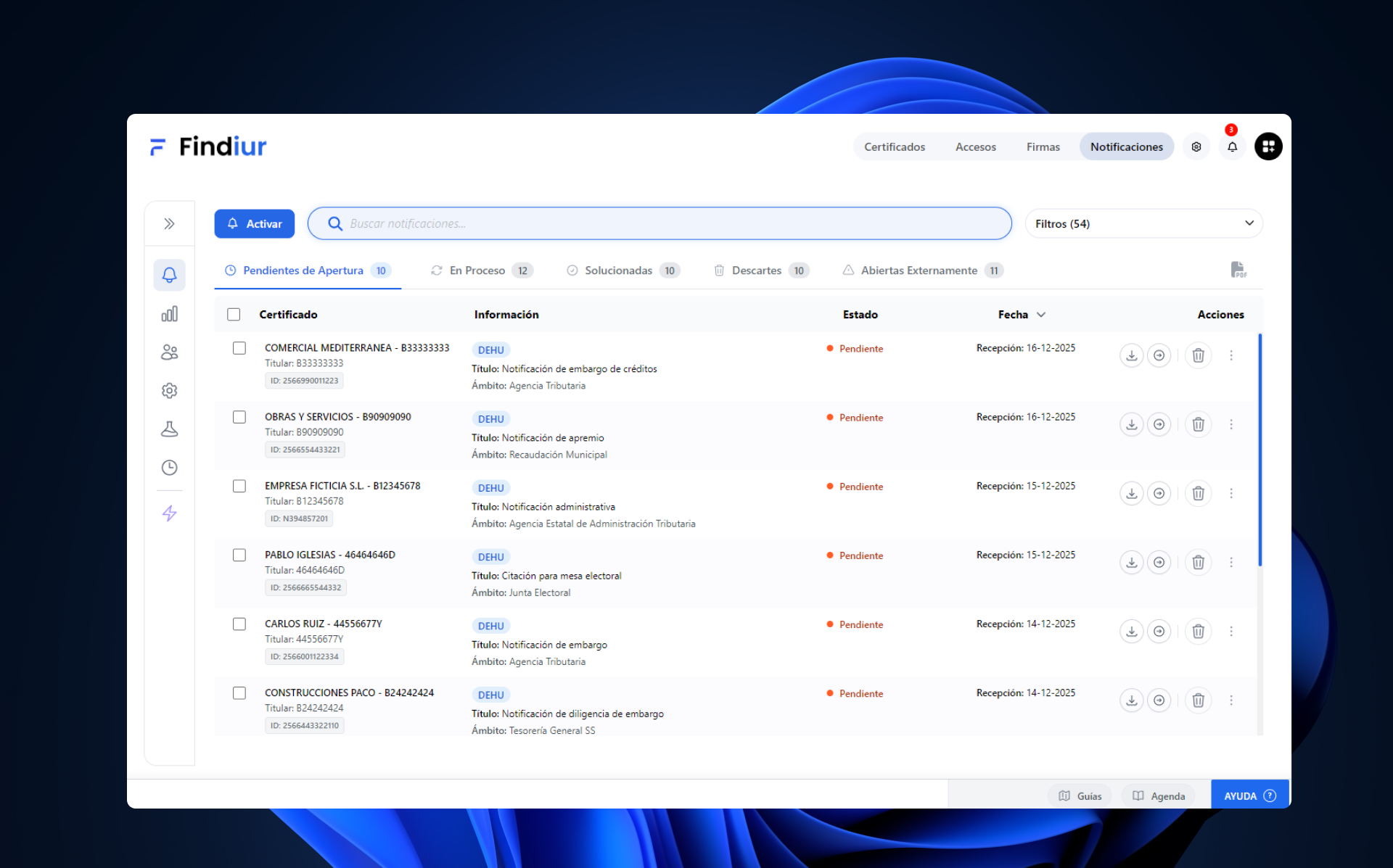The height and width of the screenshot is (868, 1393).
Task: Open the users sidebar icon
Action: 169,352
